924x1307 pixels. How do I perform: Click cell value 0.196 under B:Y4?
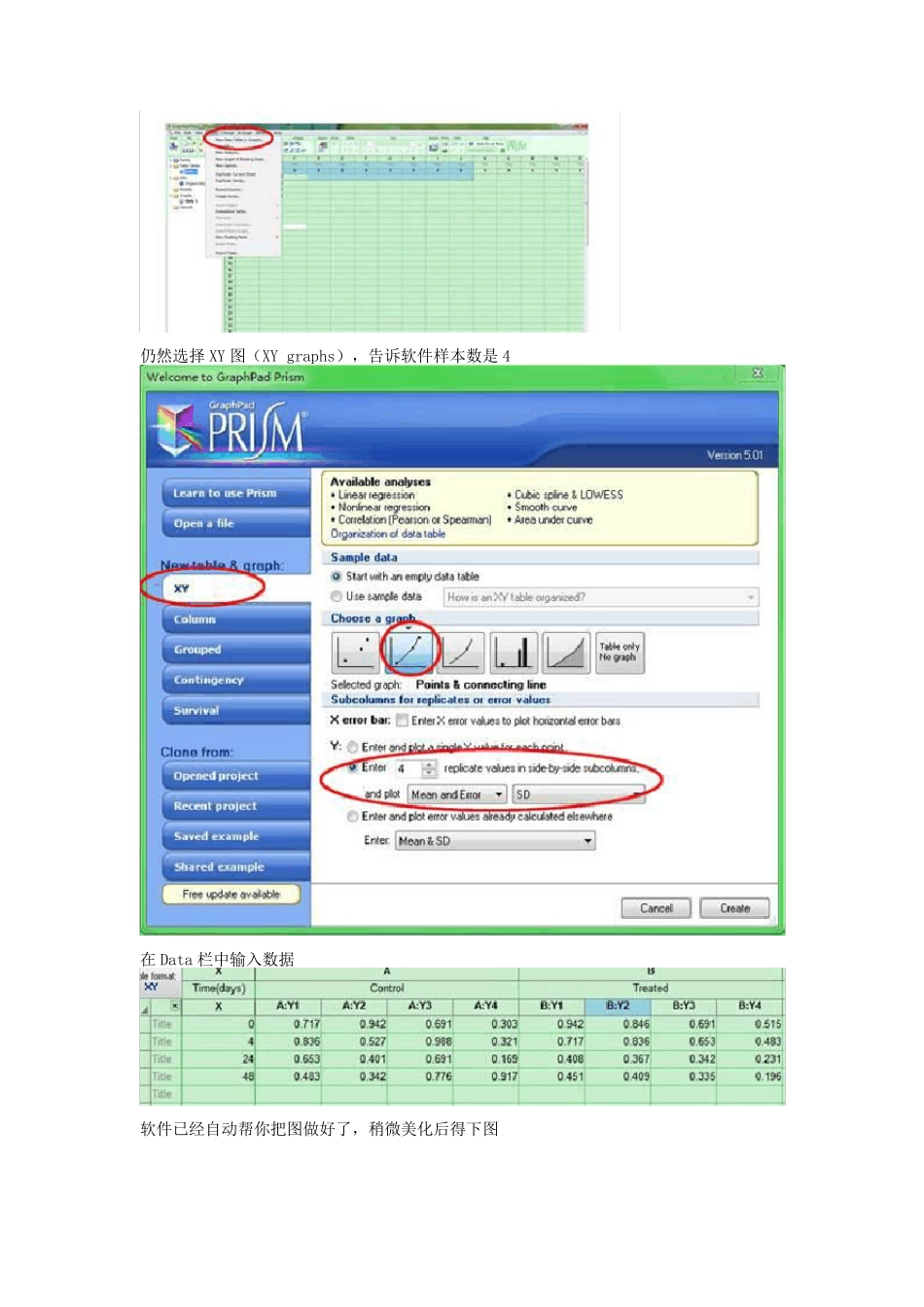(750, 1077)
